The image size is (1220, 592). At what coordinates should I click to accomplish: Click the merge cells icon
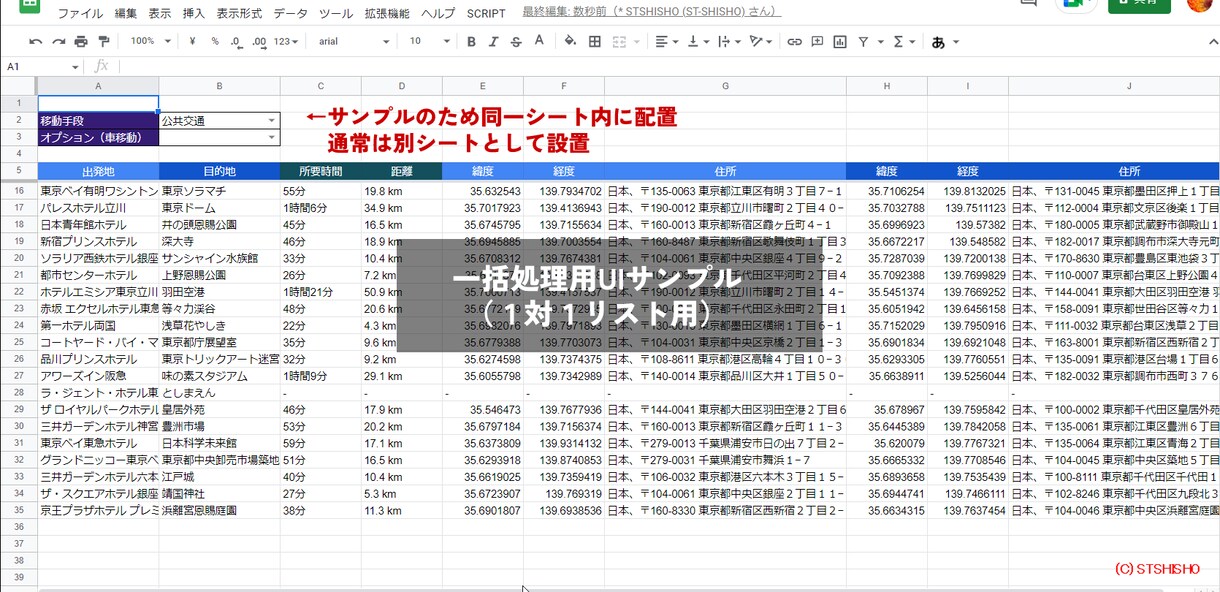(x=619, y=41)
